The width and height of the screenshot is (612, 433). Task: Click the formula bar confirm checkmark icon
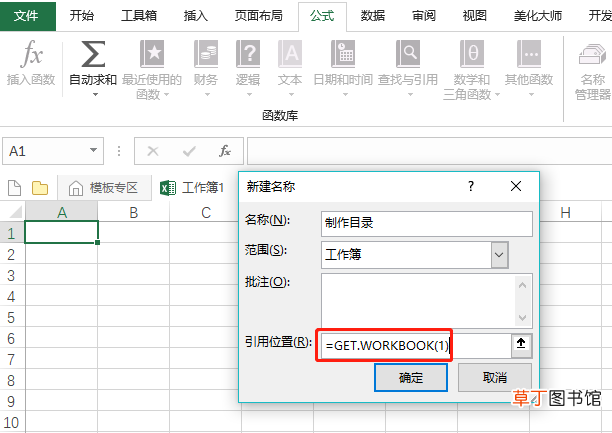pyautogui.click(x=189, y=151)
